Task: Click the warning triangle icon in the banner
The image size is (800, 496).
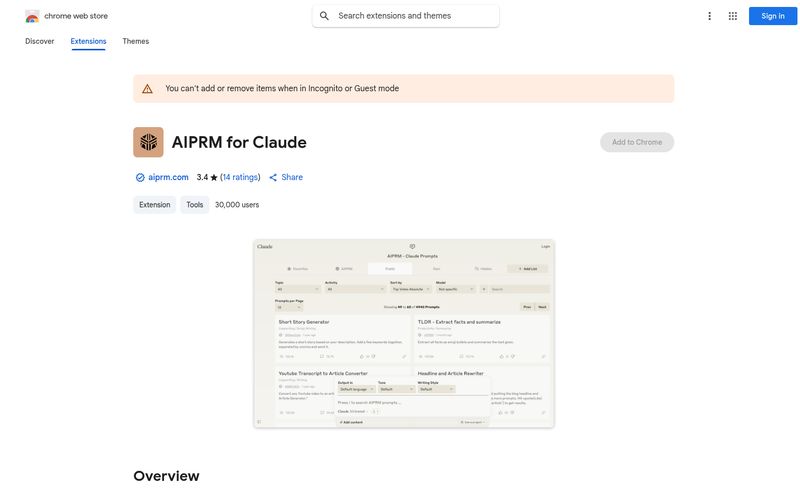Action: (x=147, y=89)
